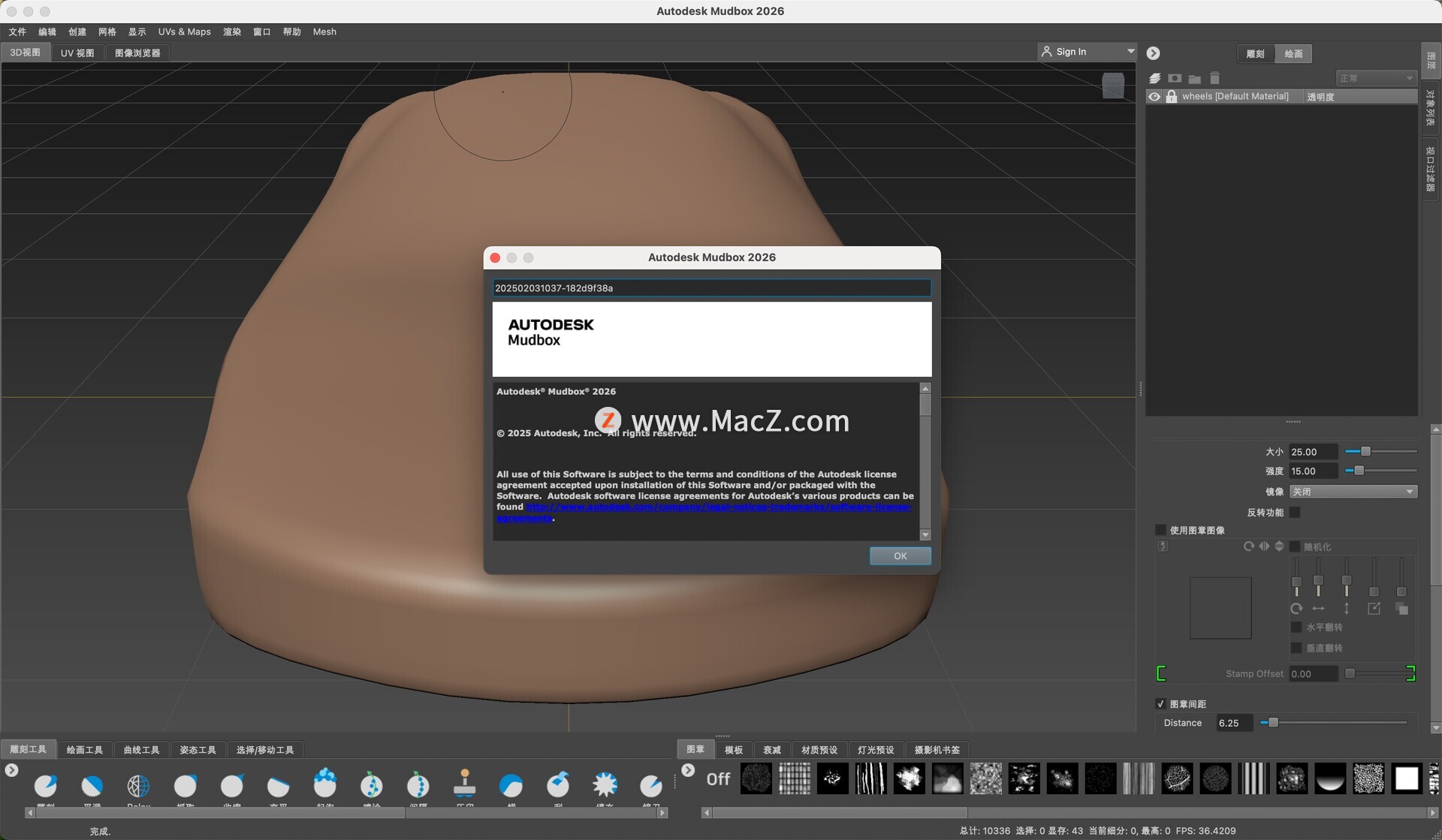
Task: Turn stamp Off in stamp tray
Action: (x=718, y=779)
